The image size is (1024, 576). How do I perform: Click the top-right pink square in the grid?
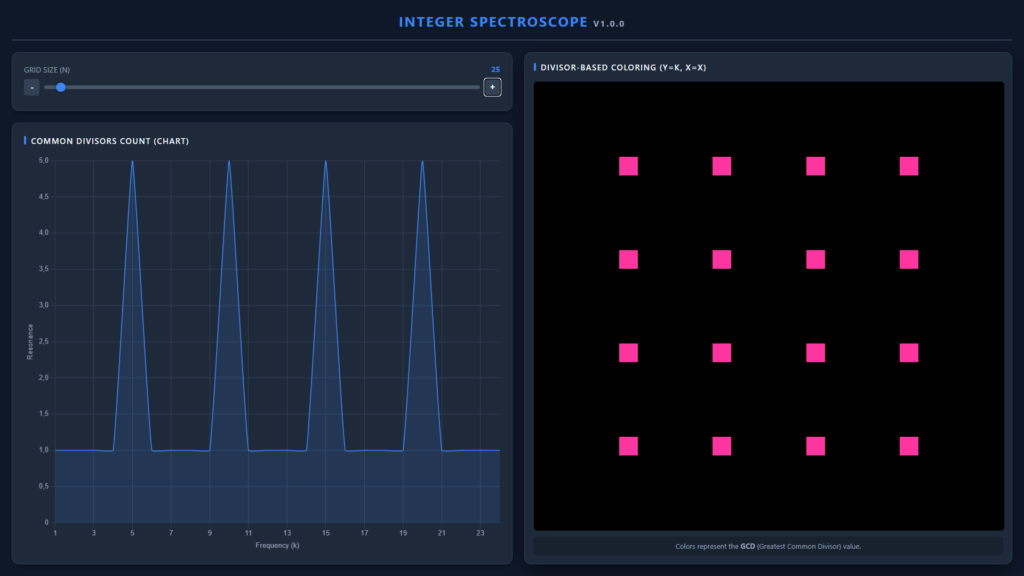(x=908, y=166)
